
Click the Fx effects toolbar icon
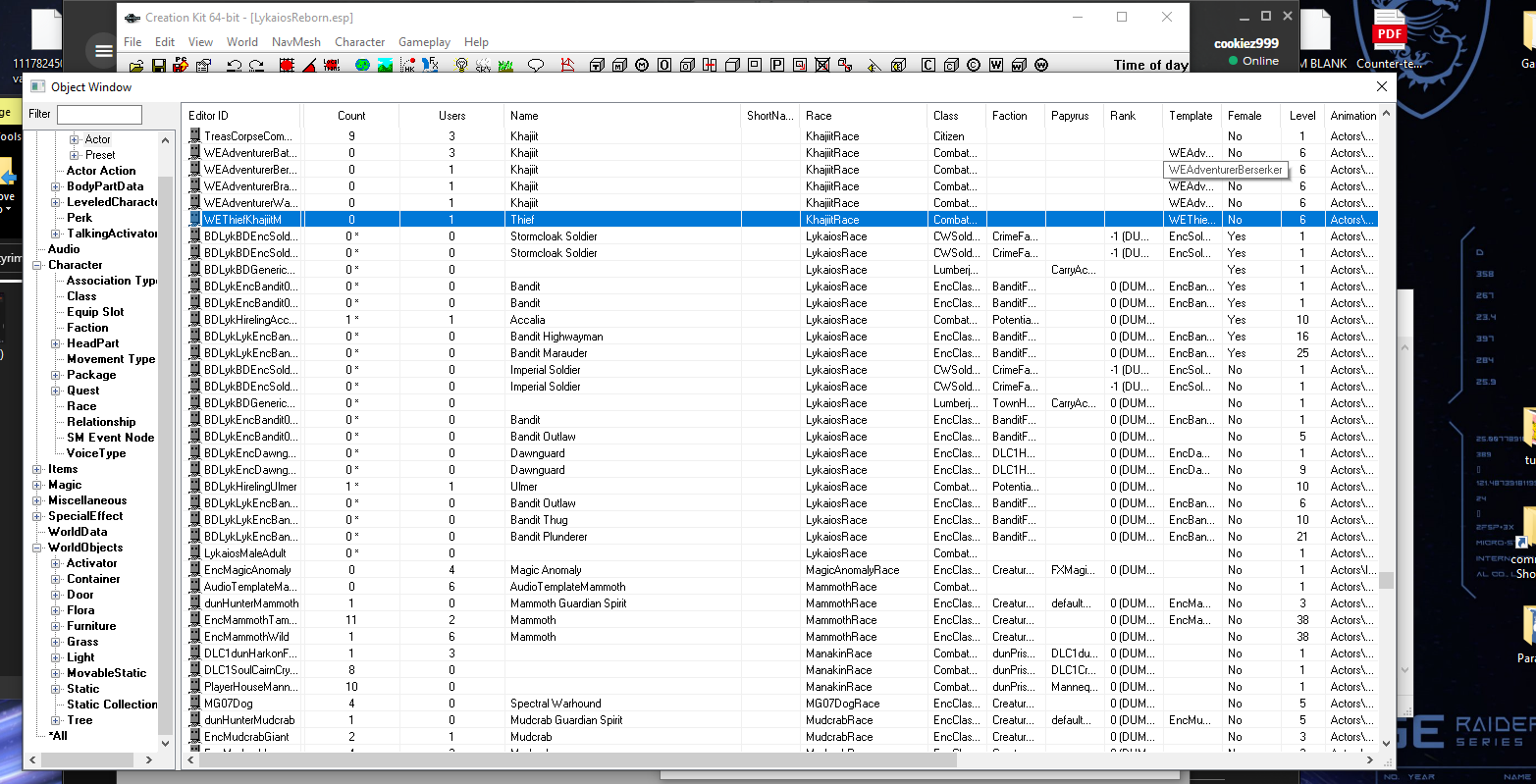[x=431, y=65]
